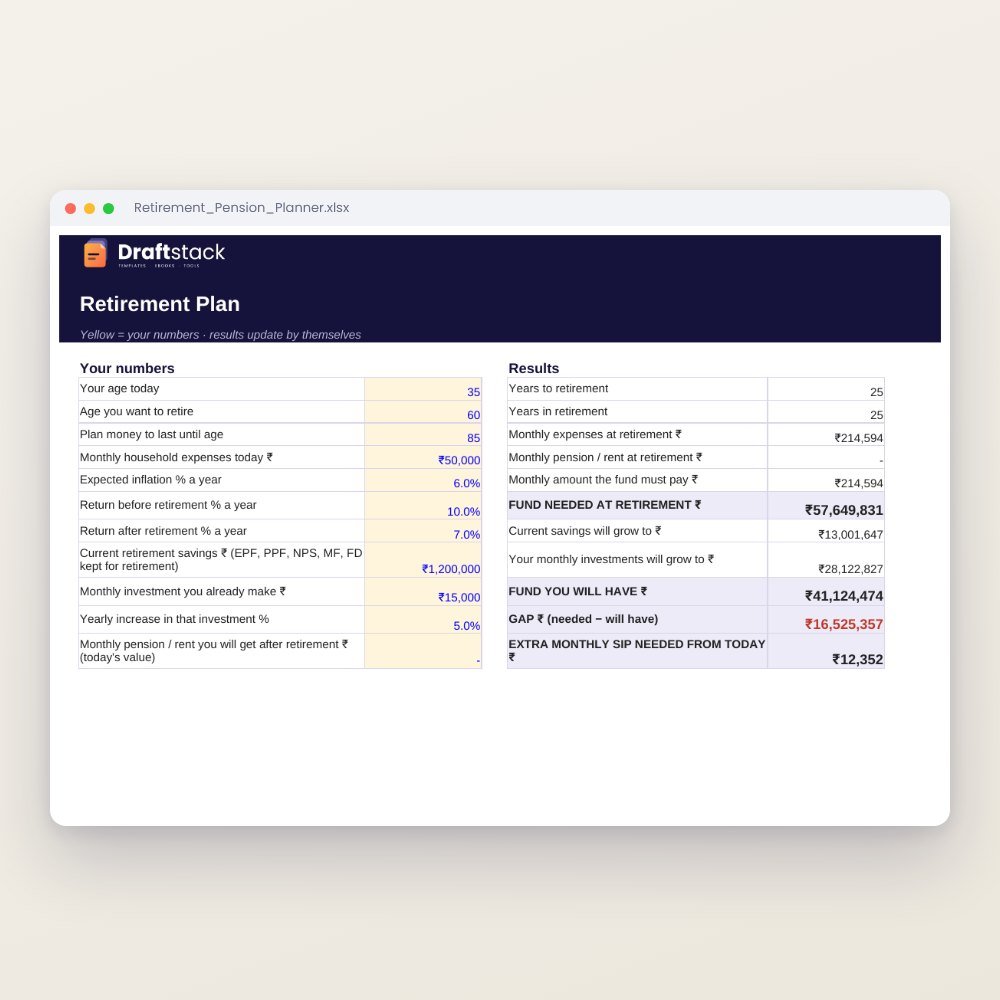
Task: Click 'Your monthly investments will grow to ₹' label
Action: click(611, 559)
